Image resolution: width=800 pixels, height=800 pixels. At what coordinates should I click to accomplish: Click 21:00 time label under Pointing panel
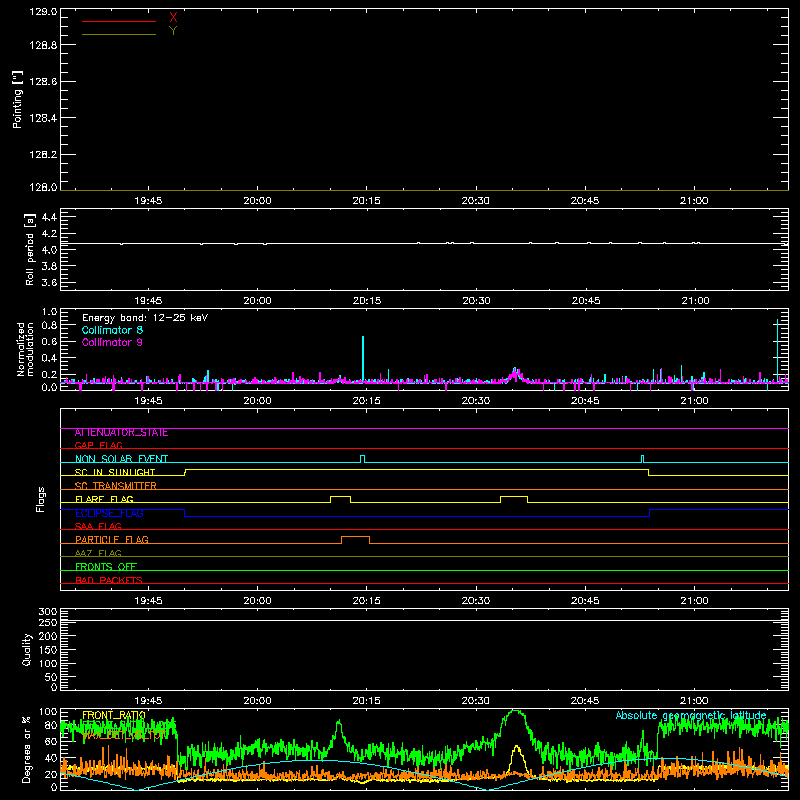click(x=694, y=201)
